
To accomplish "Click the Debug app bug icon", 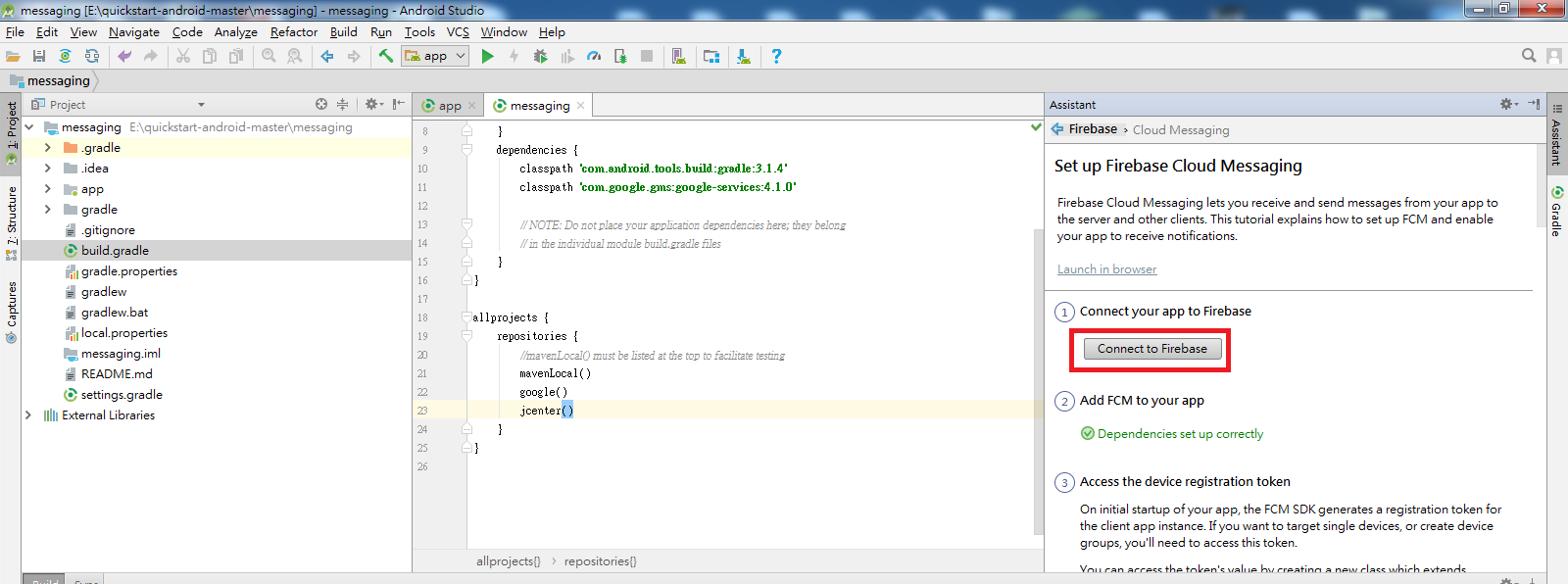I will click(540, 57).
